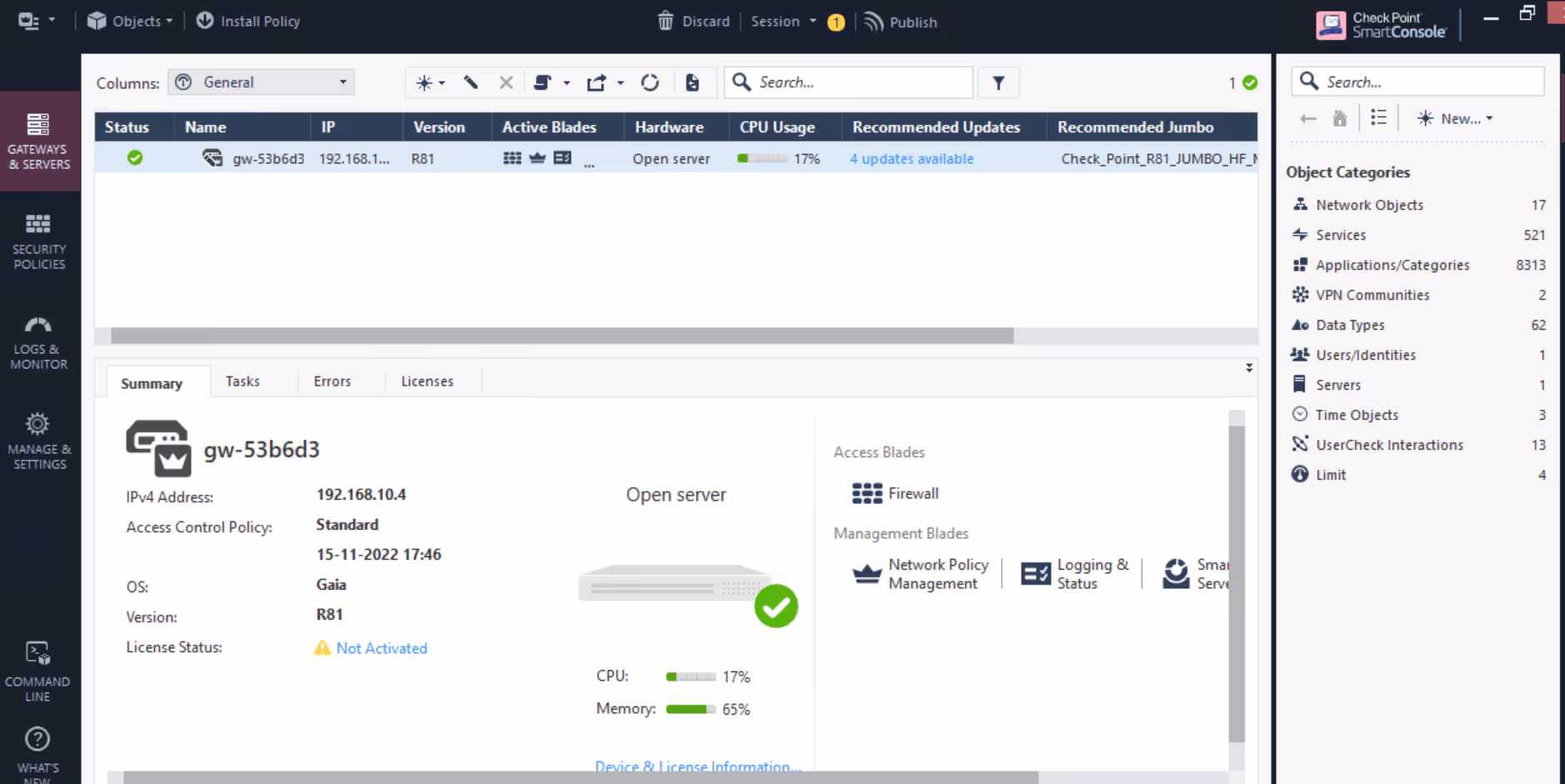Image resolution: width=1565 pixels, height=784 pixels.
Task: Click the gateway table horizontal scrollbar
Action: [x=562, y=336]
